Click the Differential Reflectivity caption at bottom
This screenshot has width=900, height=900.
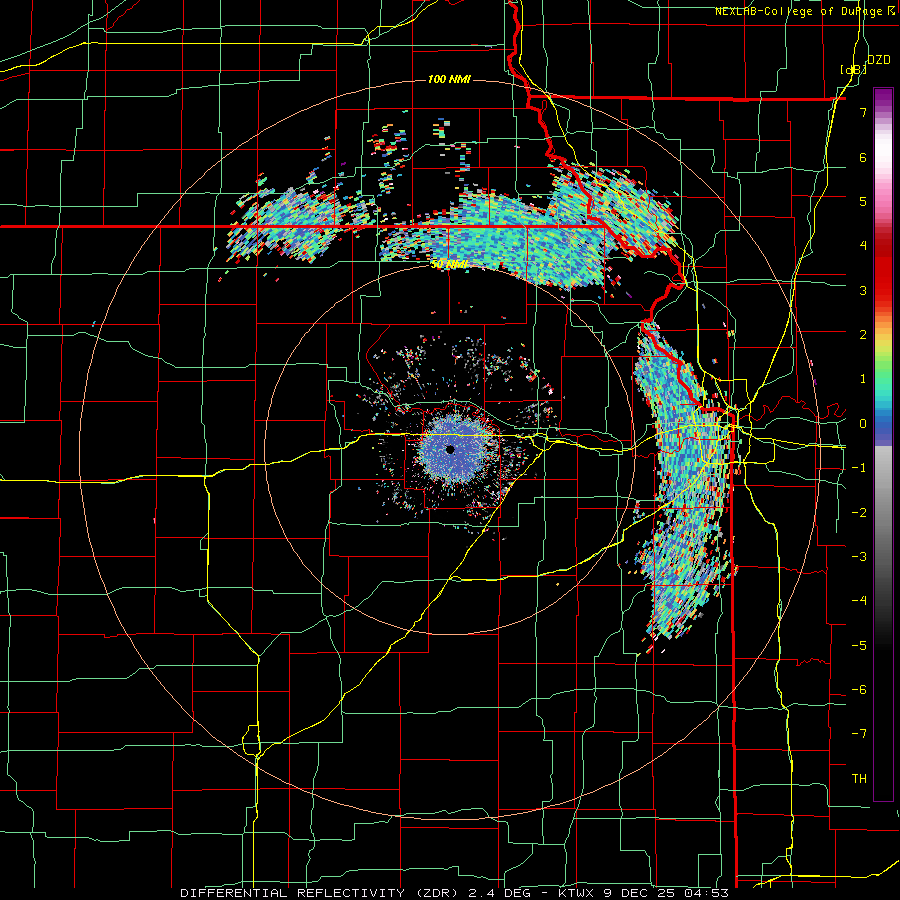click(455, 893)
